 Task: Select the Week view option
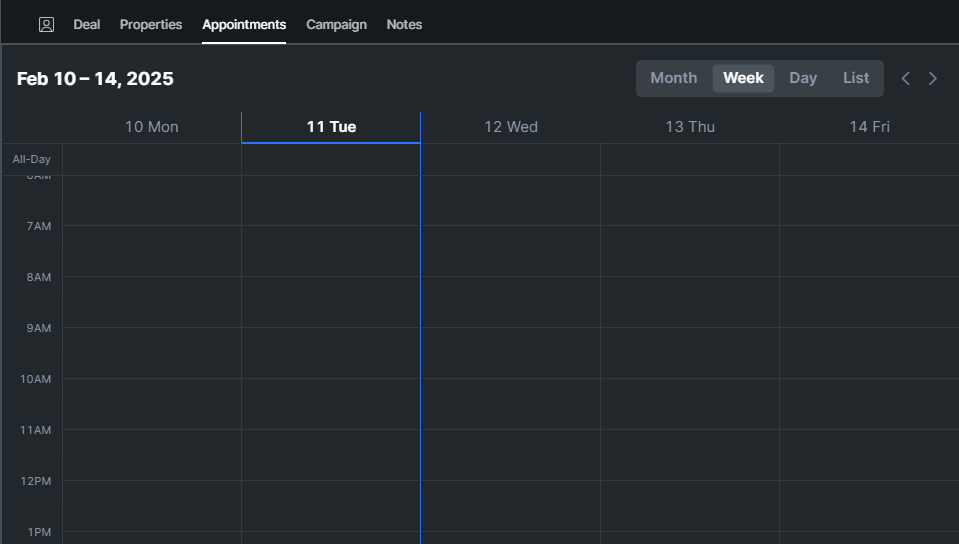pyautogui.click(x=743, y=78)
